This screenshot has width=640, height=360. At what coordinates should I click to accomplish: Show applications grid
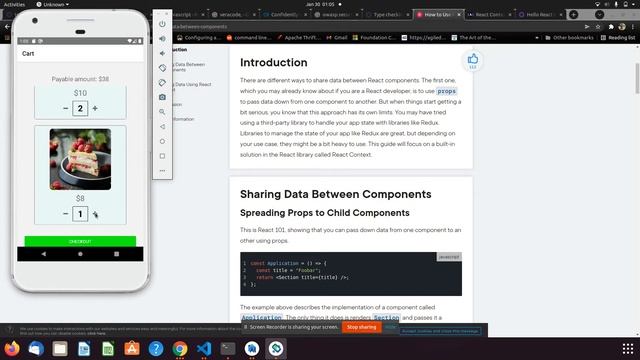628,349
